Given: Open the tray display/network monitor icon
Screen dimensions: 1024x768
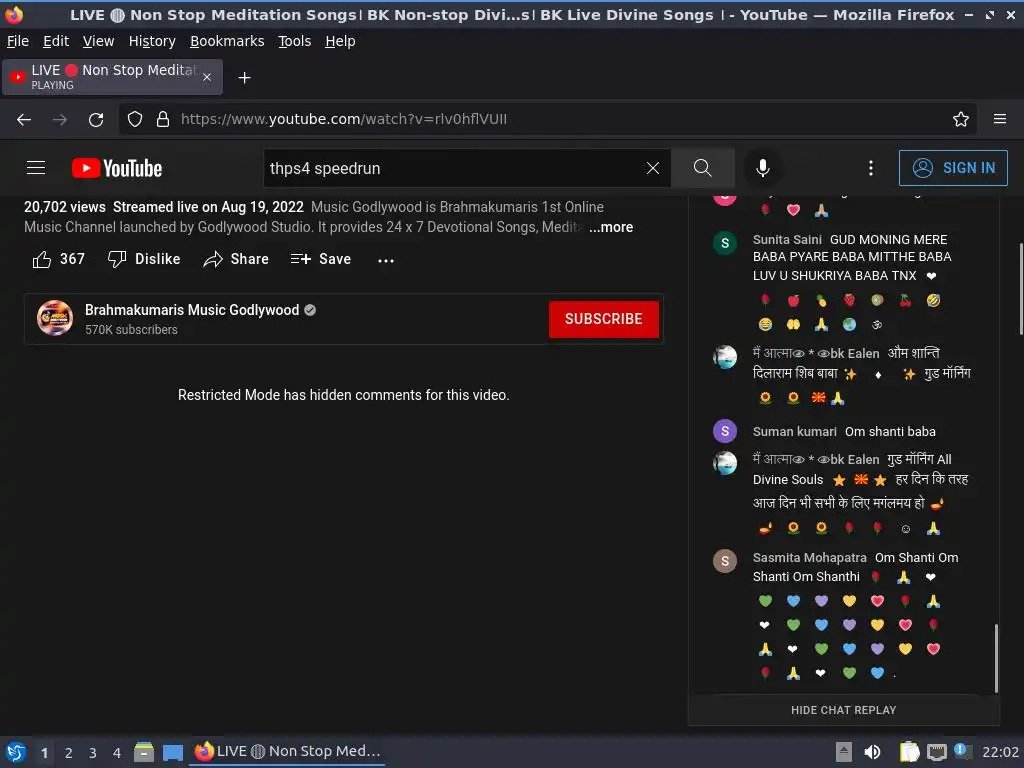Looking at the screenshot, I should click(x=936, y=752).
